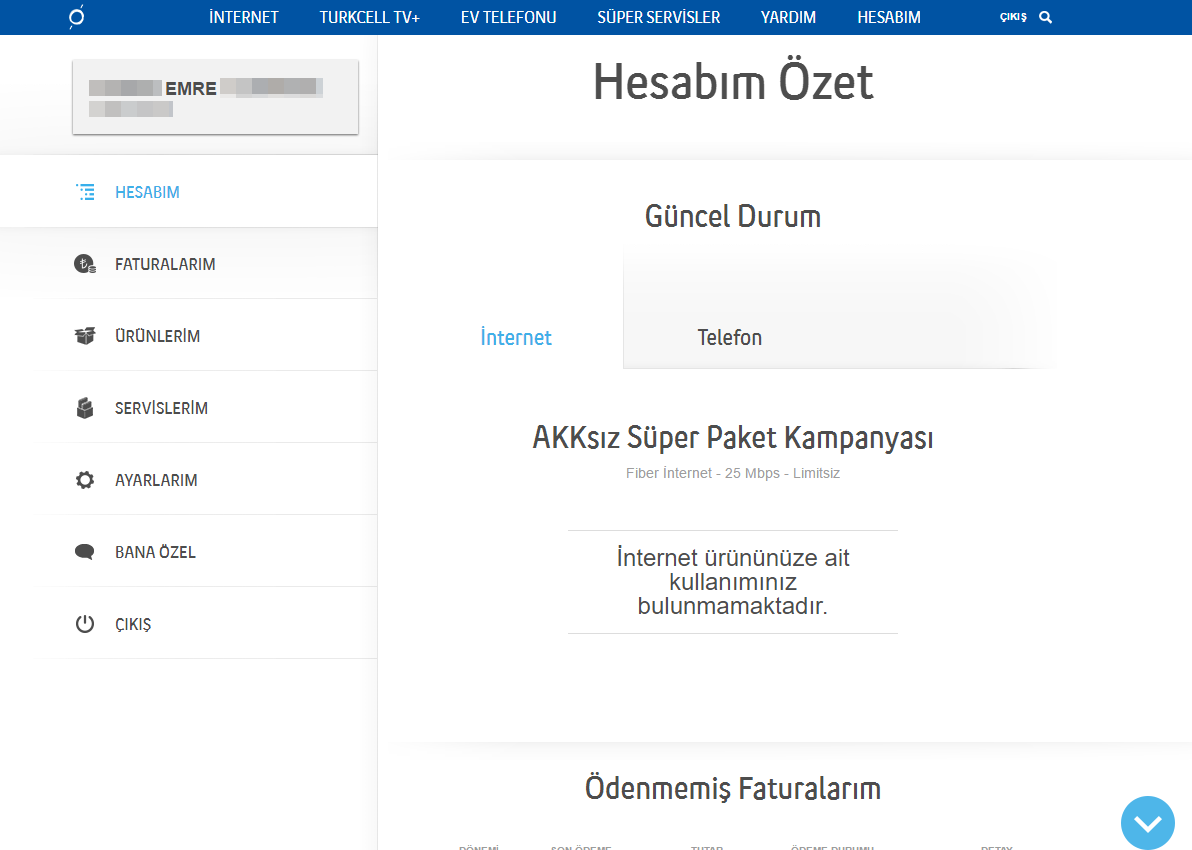Click the Ürünlerim open box icon

pyautogui.click(x=85, y=335)
